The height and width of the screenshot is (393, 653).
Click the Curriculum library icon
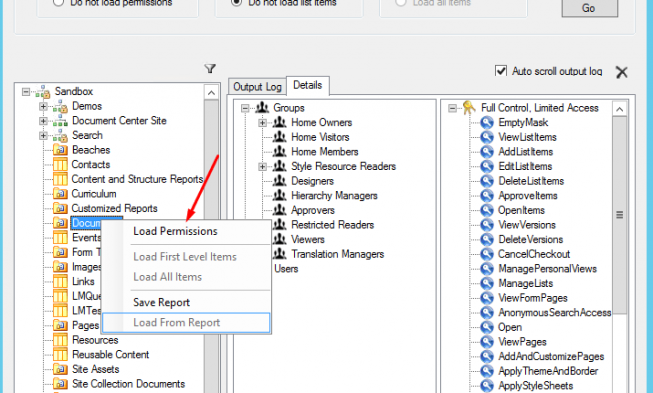click(60, 194)
